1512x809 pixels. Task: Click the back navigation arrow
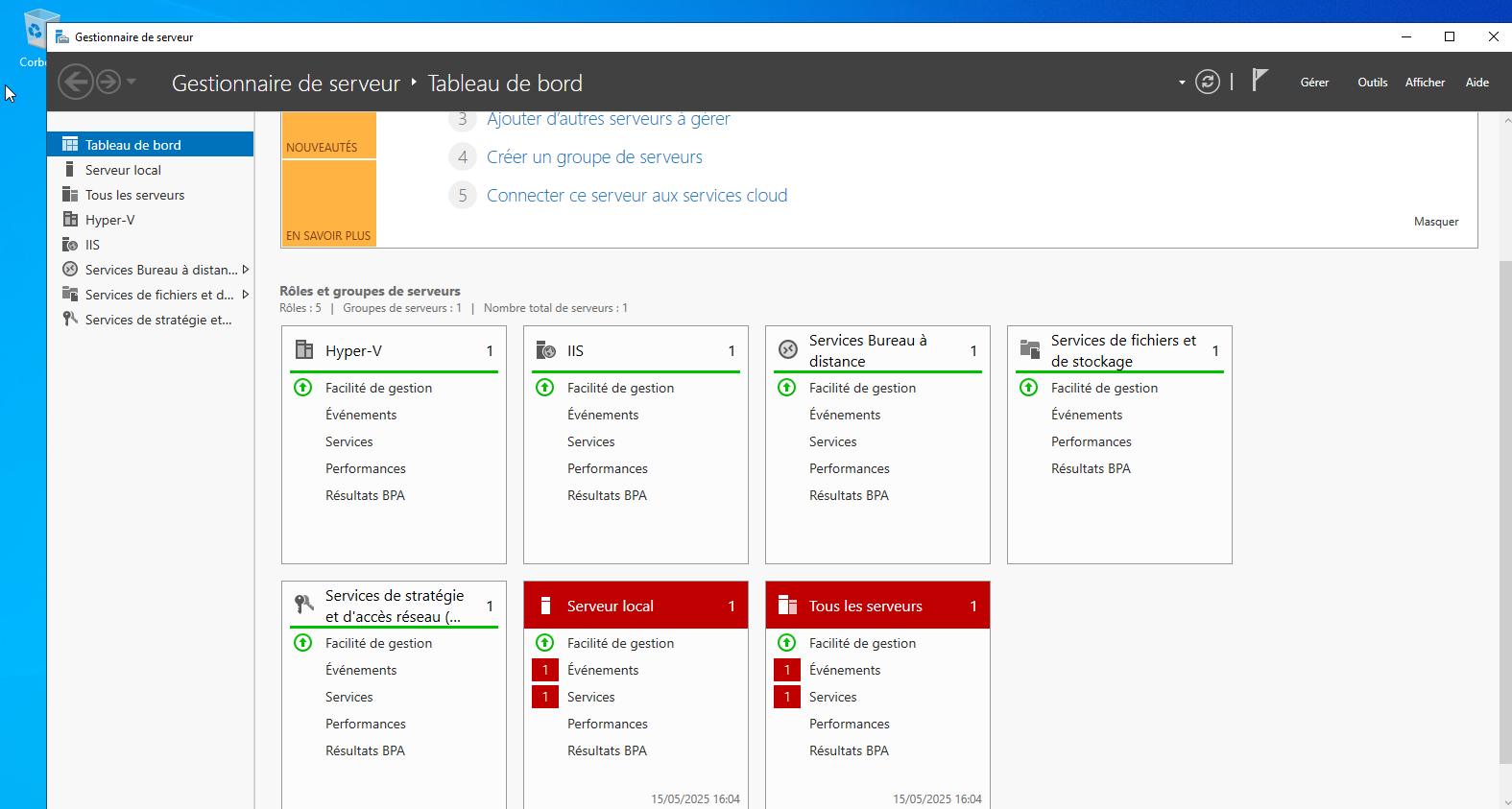click(76, 82)
